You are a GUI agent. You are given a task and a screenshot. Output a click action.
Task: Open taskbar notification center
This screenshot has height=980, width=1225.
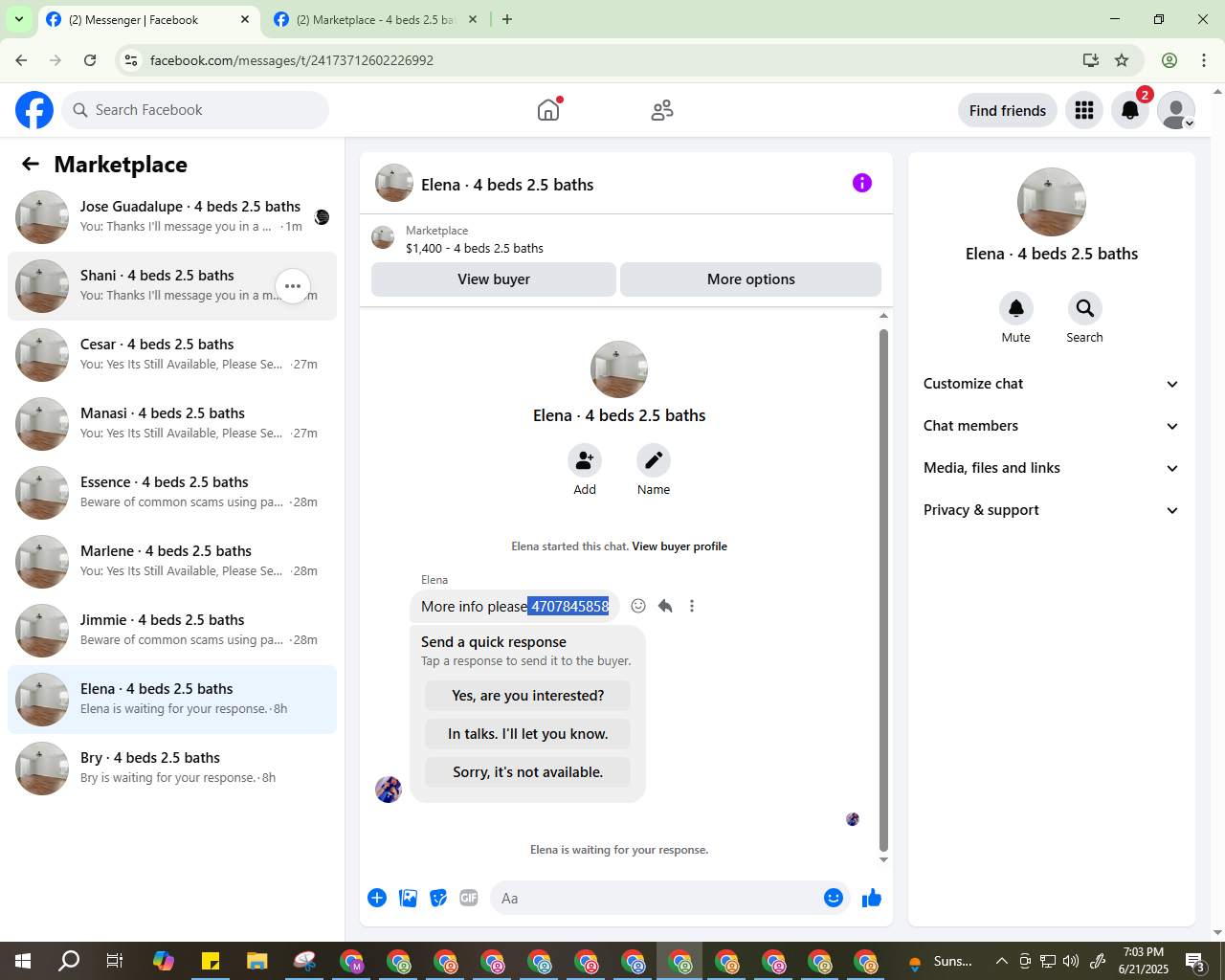pyautogui.click(x=1196, y=961)
